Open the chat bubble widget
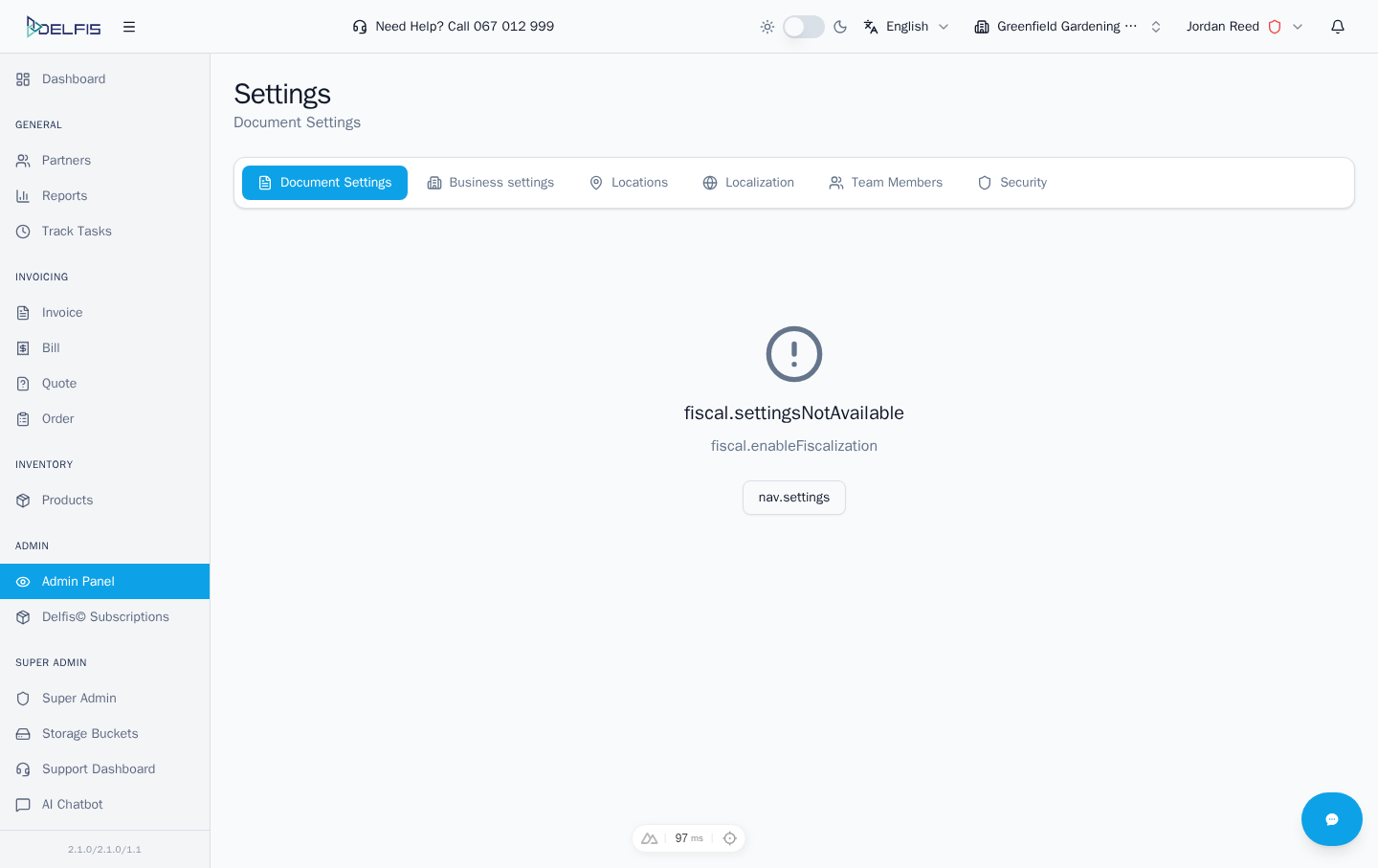The width and height of the screenshot is (1378, 868). [1331, 819]
